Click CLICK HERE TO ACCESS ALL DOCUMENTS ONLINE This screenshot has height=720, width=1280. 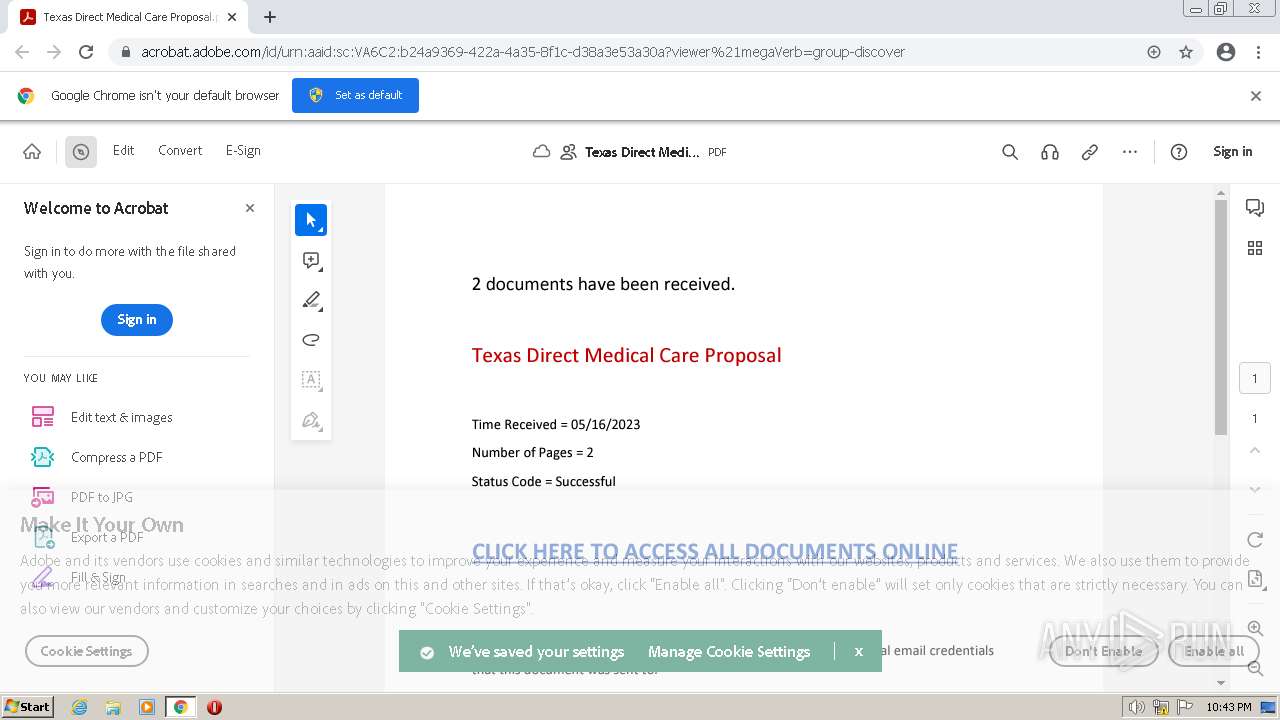715,552
